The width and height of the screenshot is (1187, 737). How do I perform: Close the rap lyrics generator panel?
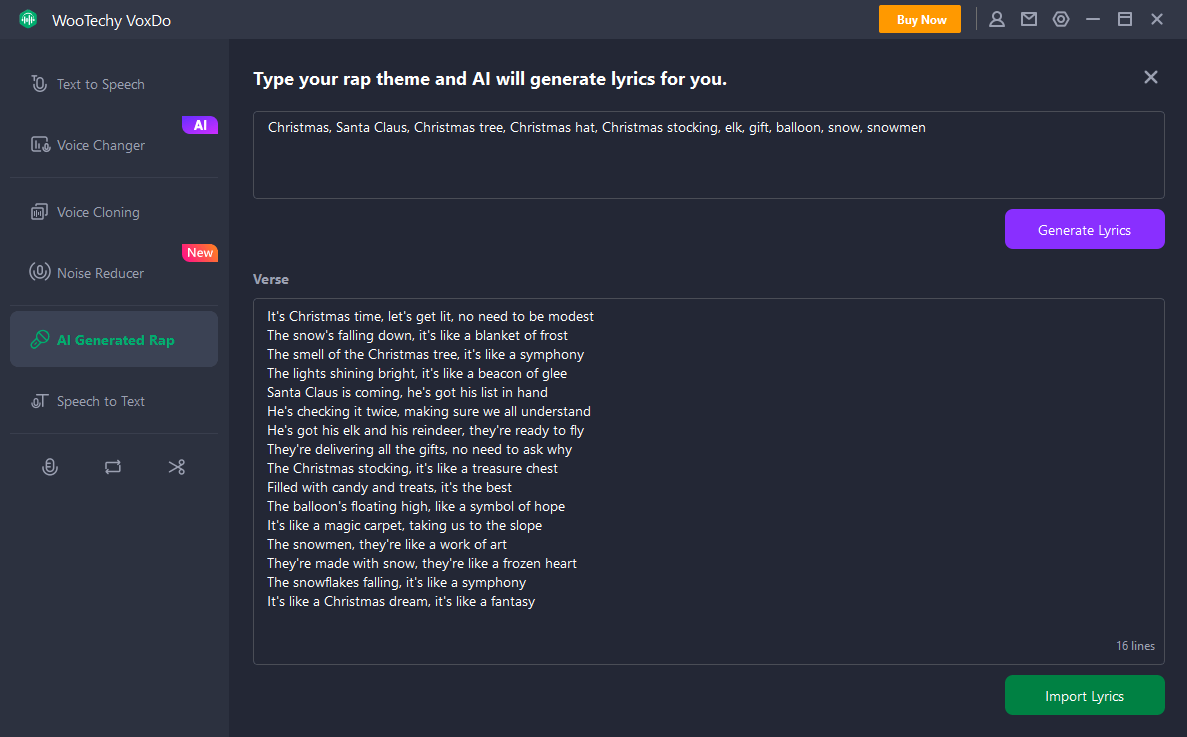point(1150,78)
